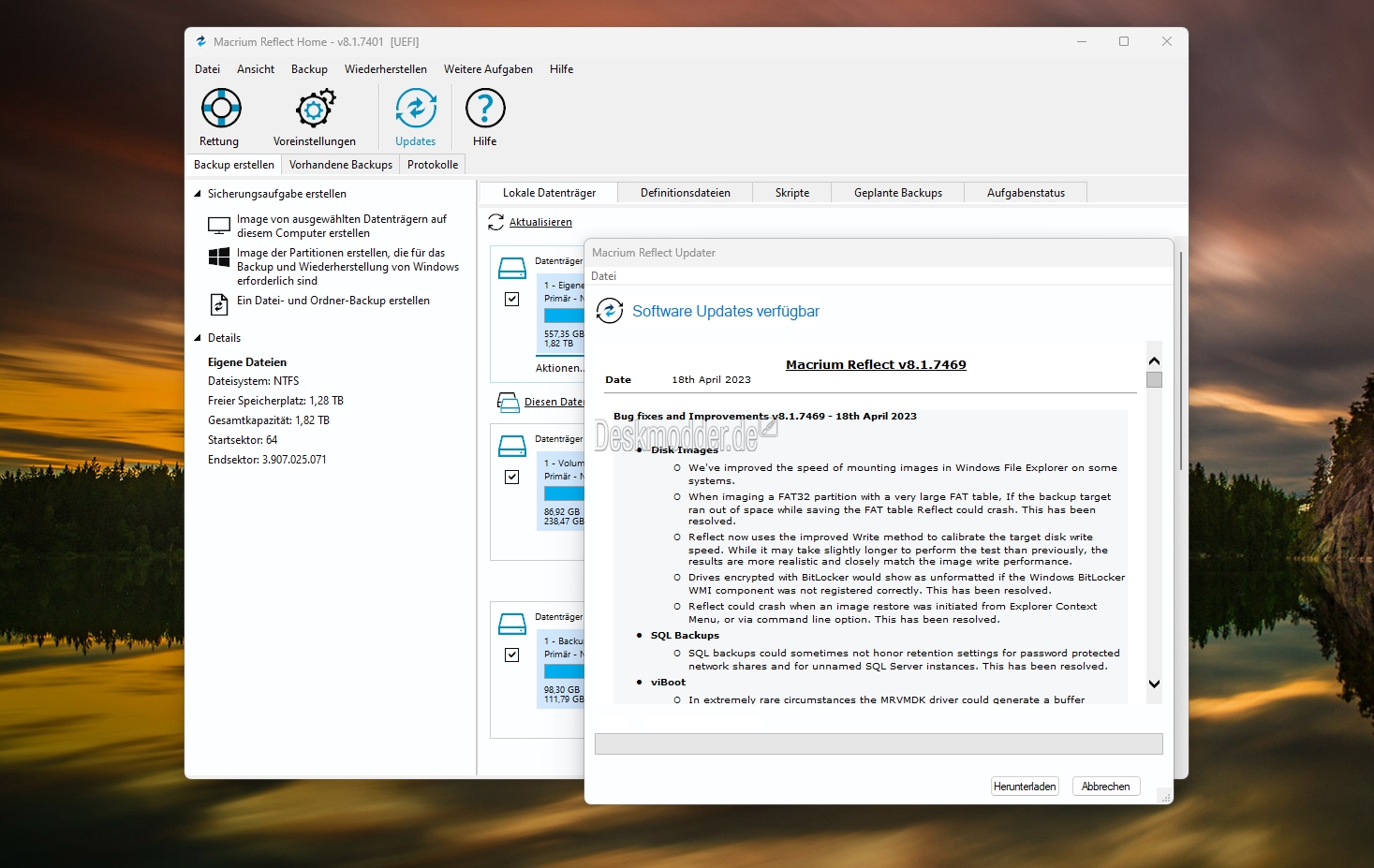1374x868 pixels.
Task: Collapse the Details section
Action: coord(198,338)
